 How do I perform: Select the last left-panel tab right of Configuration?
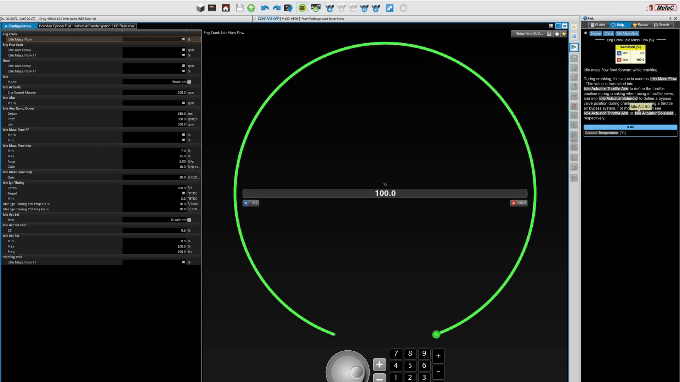124,26
